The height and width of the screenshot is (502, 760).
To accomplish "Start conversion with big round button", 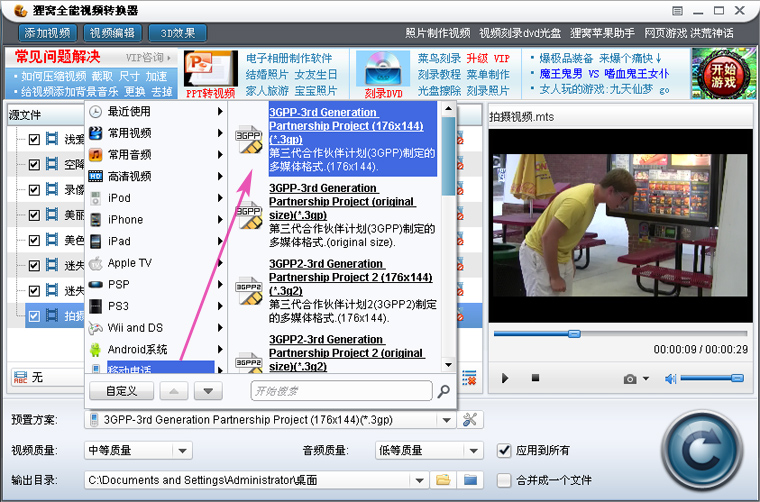I will pos(702,451).
